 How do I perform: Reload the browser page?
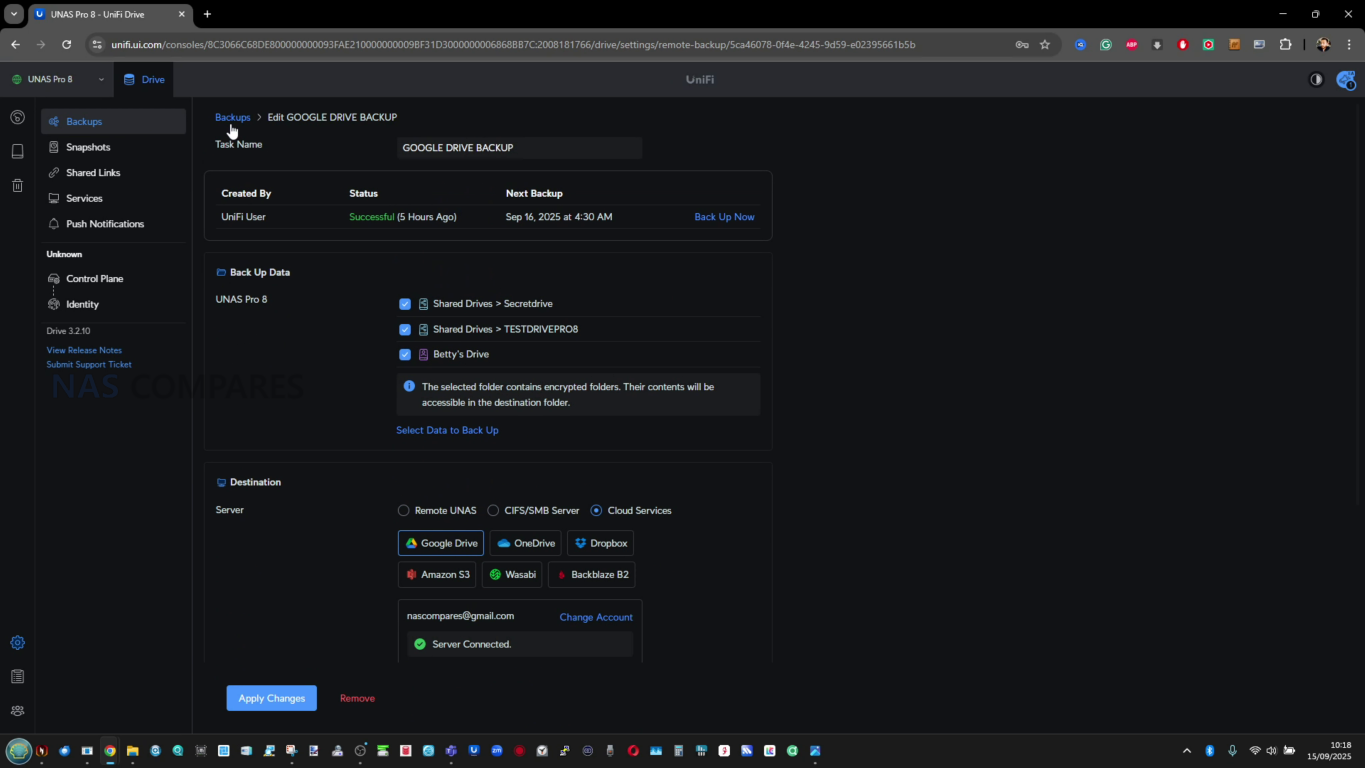pyautogui.click(x=66, y=44)
